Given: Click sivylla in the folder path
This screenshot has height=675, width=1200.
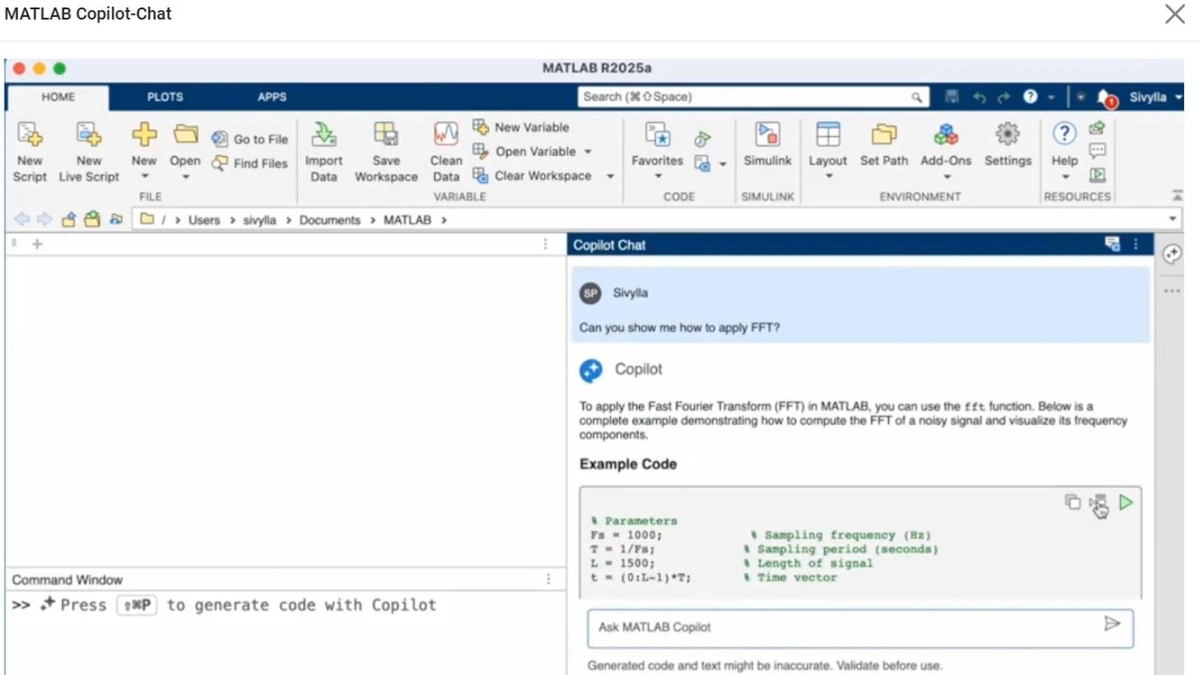Looking at the screenshot, I should 260,220.
